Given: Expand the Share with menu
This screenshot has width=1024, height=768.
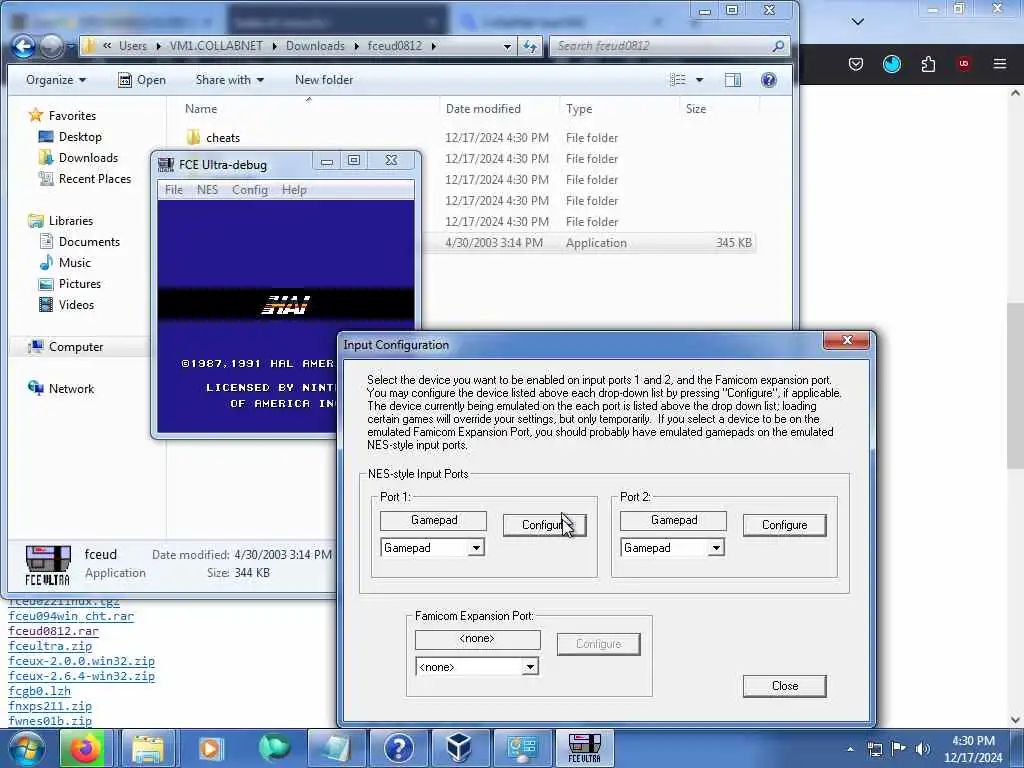Looking at the screenshot, I should pos(229,80).
